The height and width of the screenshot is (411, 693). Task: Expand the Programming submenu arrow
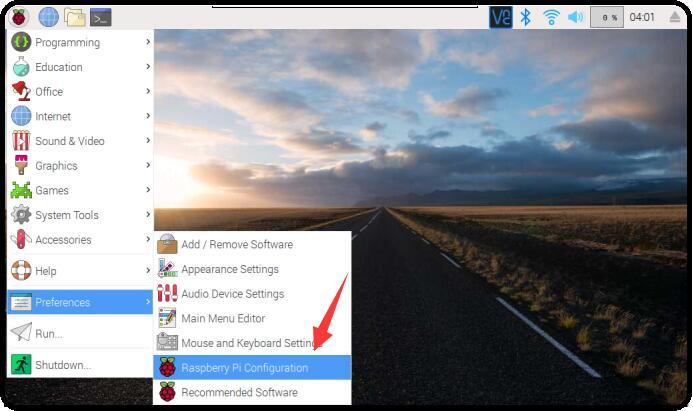point(148,42)
